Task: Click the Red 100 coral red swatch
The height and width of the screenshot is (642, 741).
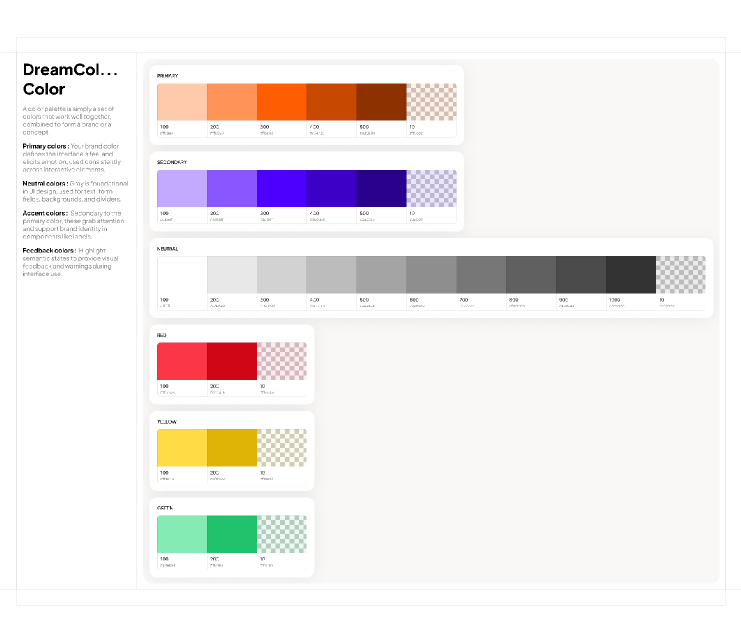Action: (x=182, y=361)
